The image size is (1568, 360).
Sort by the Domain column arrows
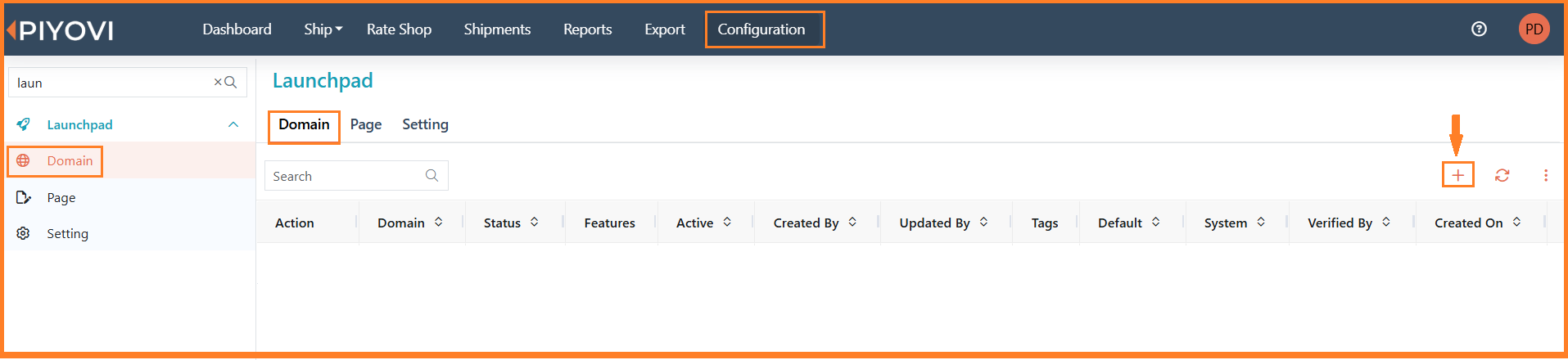click(x=438, y=222)
